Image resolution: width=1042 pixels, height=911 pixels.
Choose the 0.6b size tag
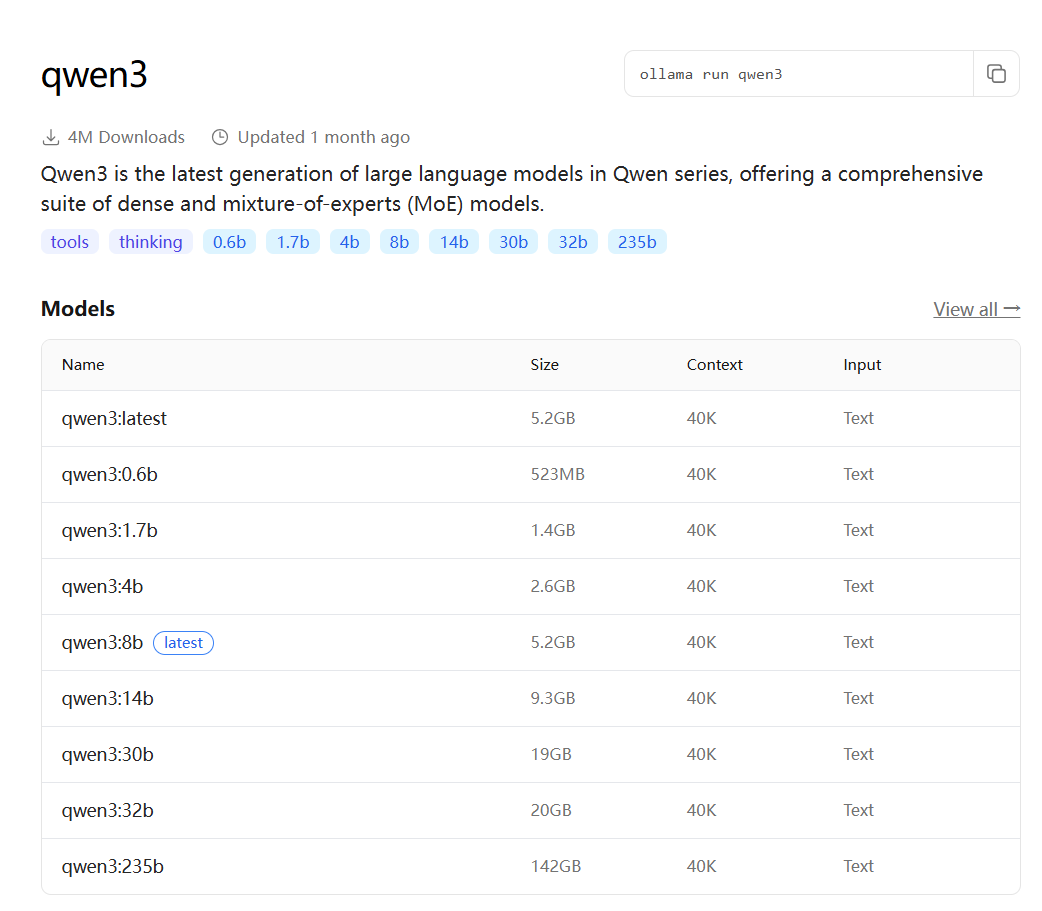point(229,242)
